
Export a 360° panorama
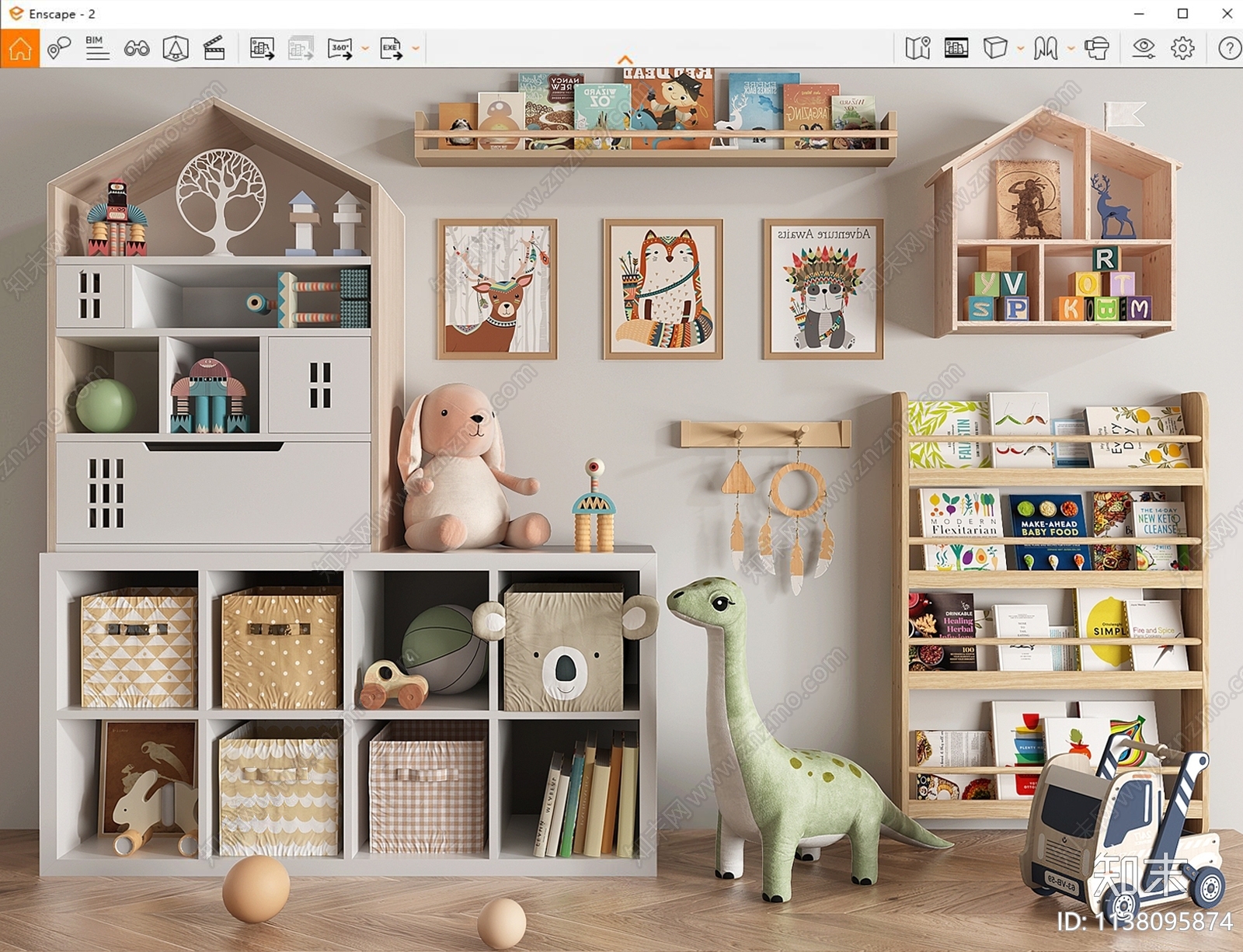tap(340, 48)
